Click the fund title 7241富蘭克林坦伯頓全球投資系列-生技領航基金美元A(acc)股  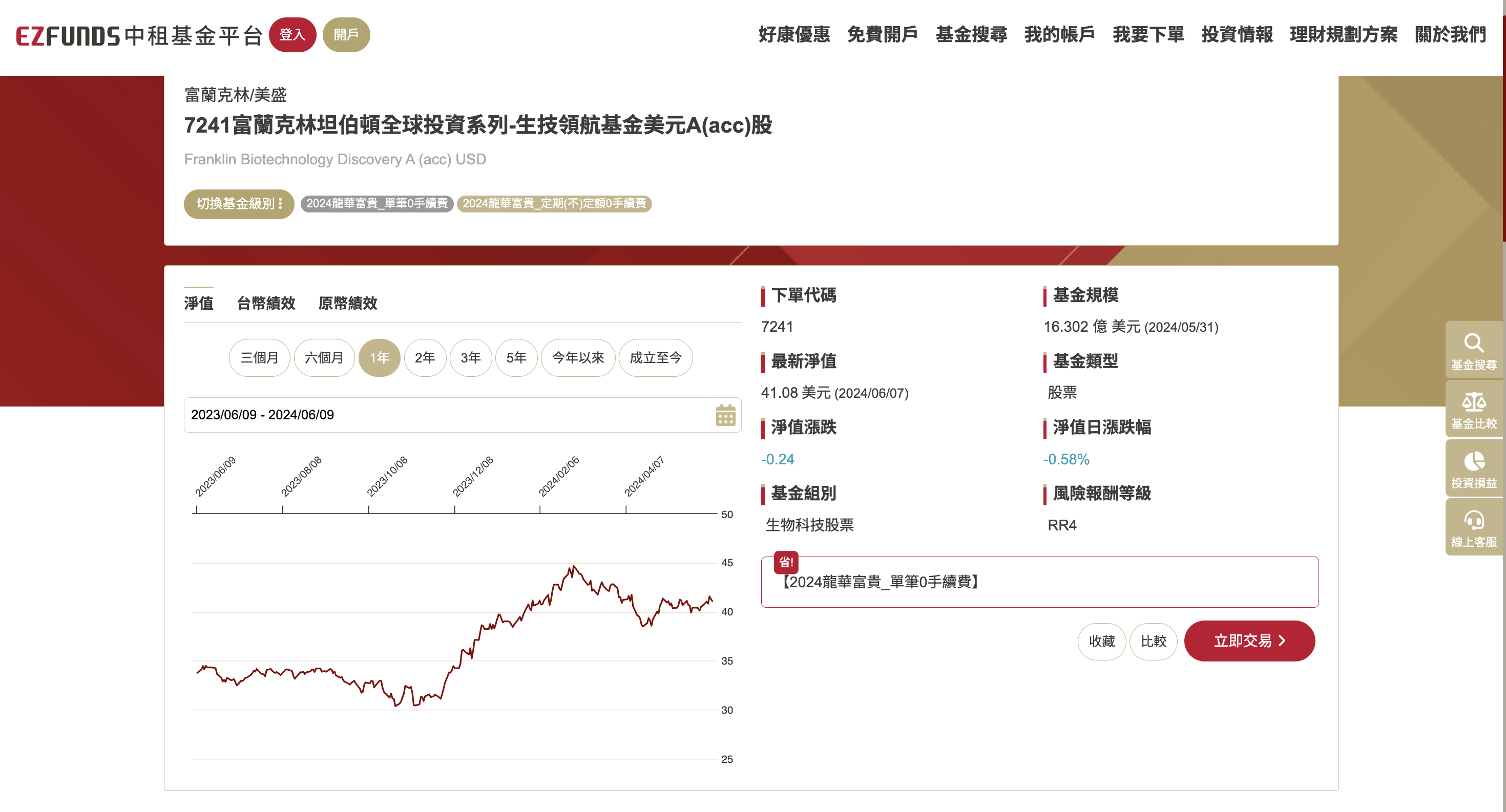tap(478, 125)
